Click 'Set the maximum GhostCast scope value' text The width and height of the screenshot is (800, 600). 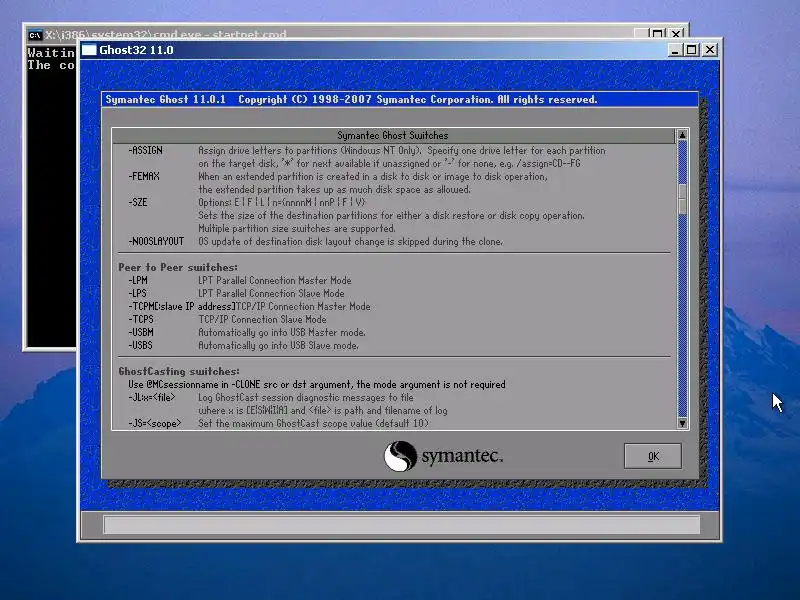(x=313, y=423)
